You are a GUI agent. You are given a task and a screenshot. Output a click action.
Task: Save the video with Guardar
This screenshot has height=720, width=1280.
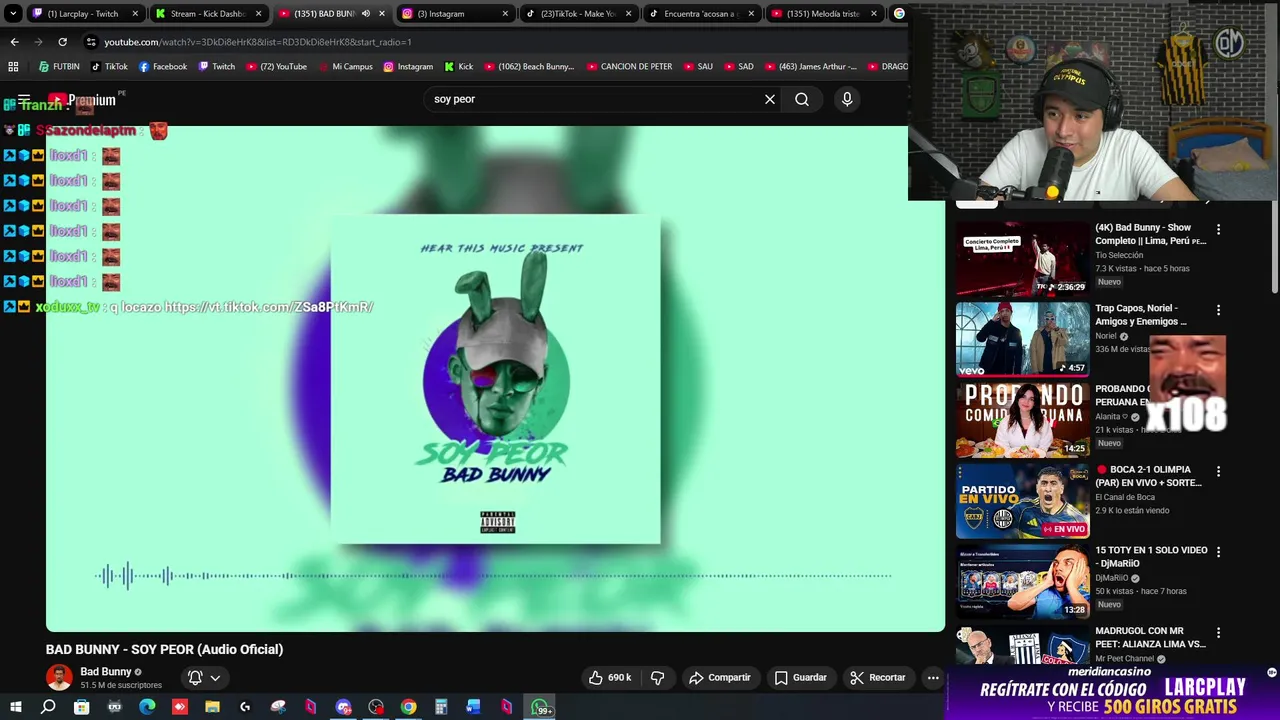801,677
